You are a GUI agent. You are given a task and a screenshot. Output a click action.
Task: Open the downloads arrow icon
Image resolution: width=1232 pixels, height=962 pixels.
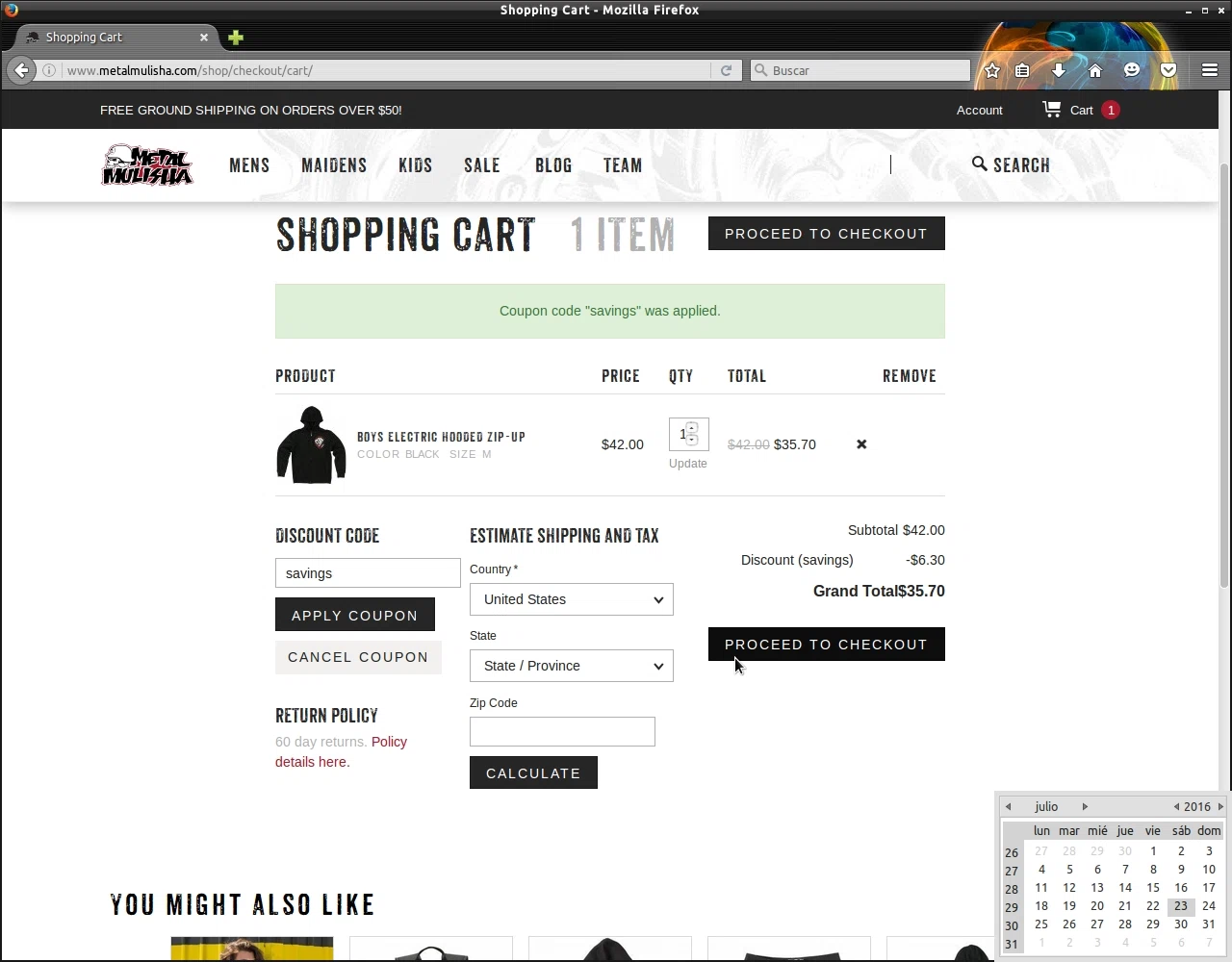point(1059,70)
